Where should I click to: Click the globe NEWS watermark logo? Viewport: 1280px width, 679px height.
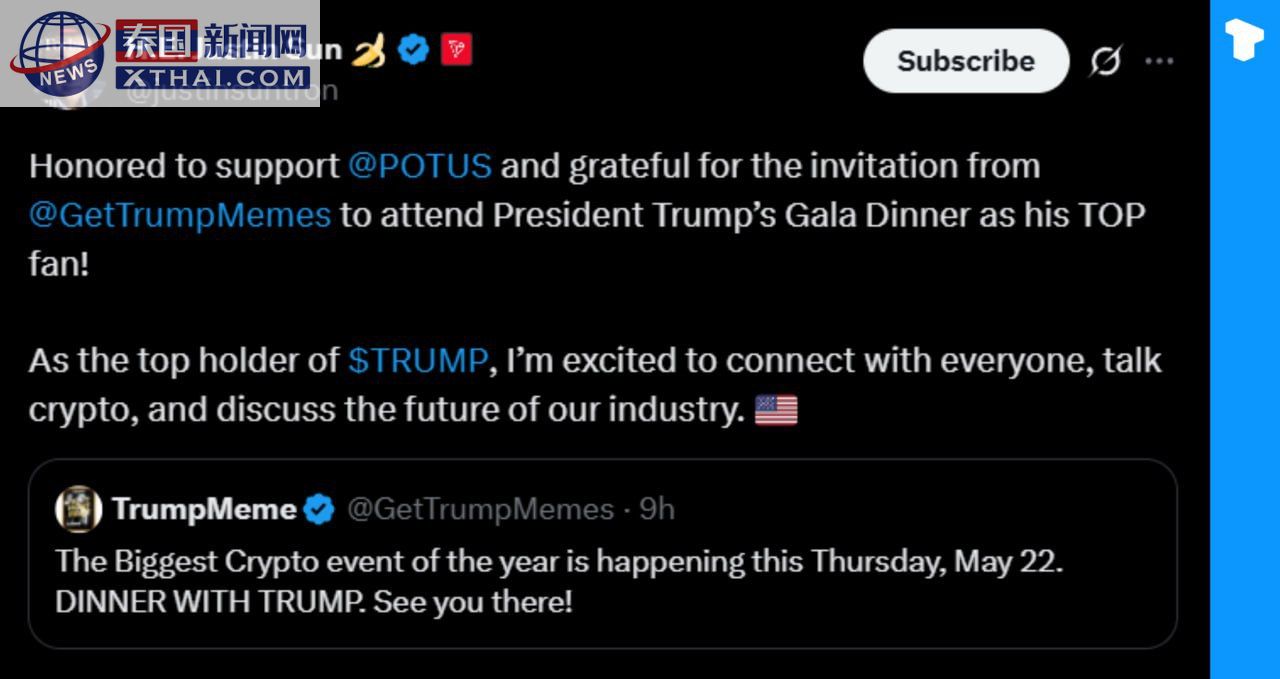(x=58, y=53)
